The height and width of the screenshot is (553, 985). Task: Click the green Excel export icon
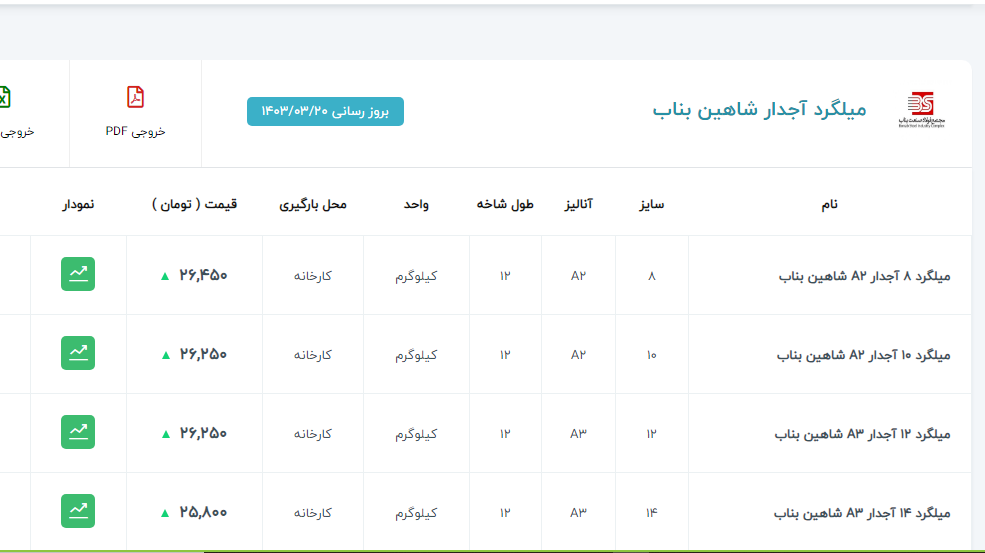point(4,97)
